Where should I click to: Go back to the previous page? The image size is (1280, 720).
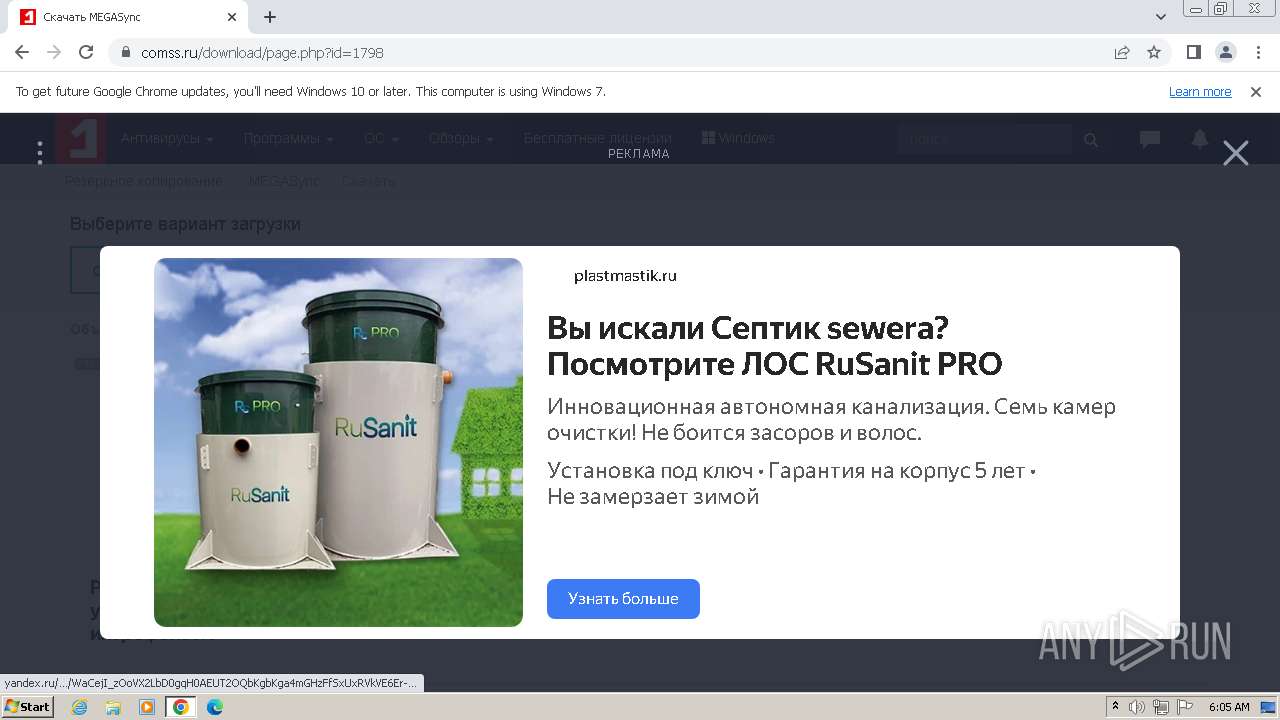[x=22, y=52]
